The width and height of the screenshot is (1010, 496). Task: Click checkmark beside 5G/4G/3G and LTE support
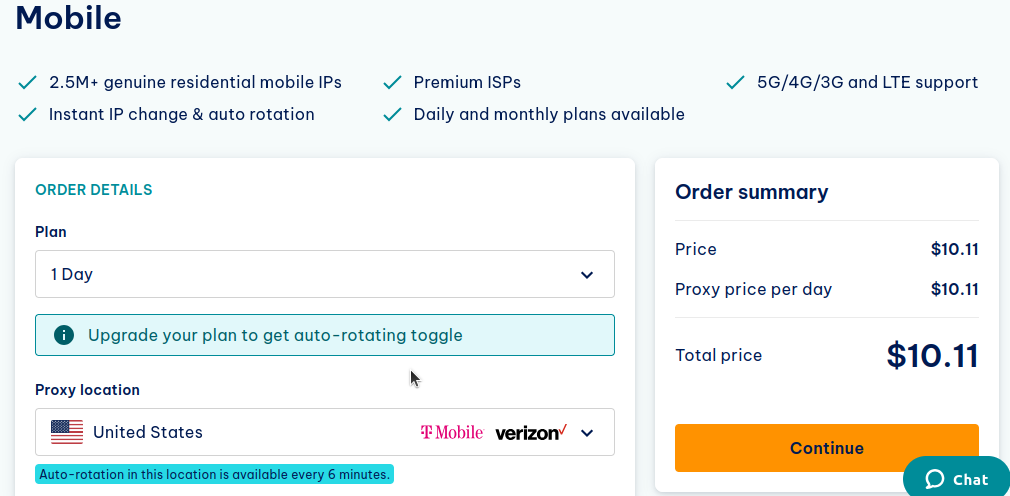coord(736,82)
